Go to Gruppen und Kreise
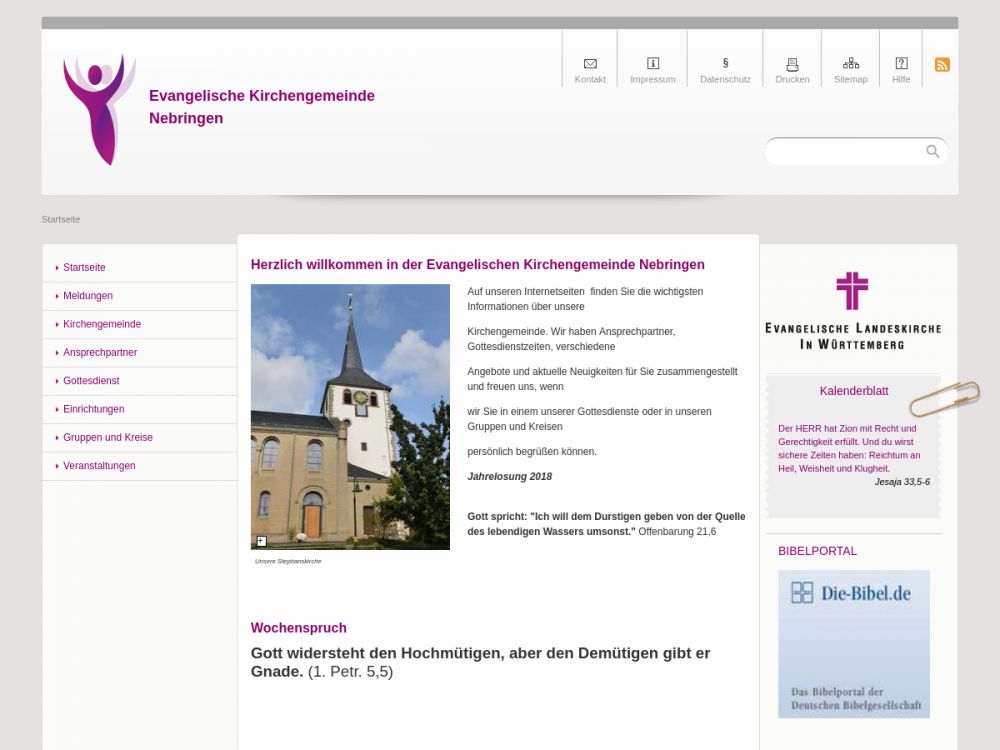Screen dimensions: 1000x750 click(108, 438)
